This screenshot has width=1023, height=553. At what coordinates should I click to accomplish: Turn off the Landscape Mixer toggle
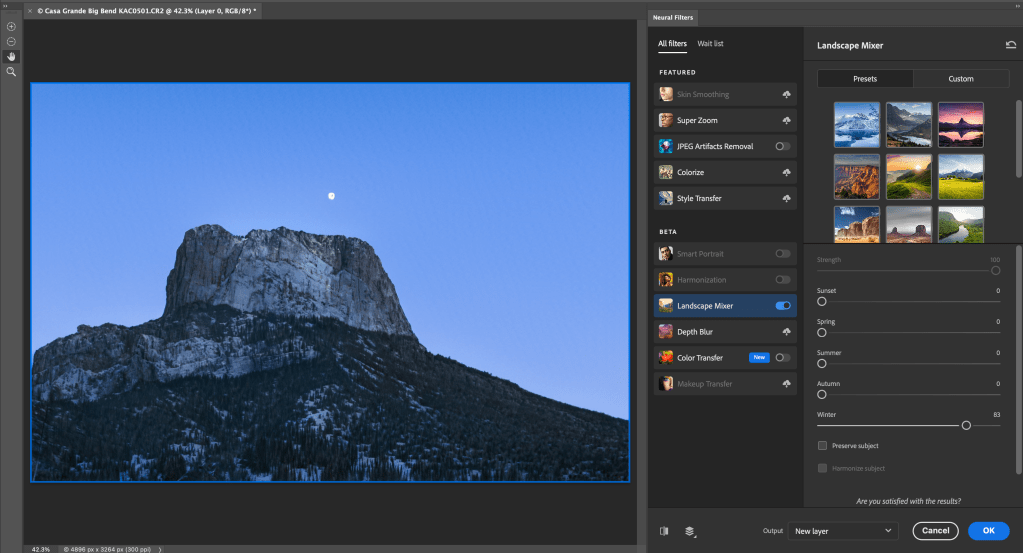click(783, 305)
